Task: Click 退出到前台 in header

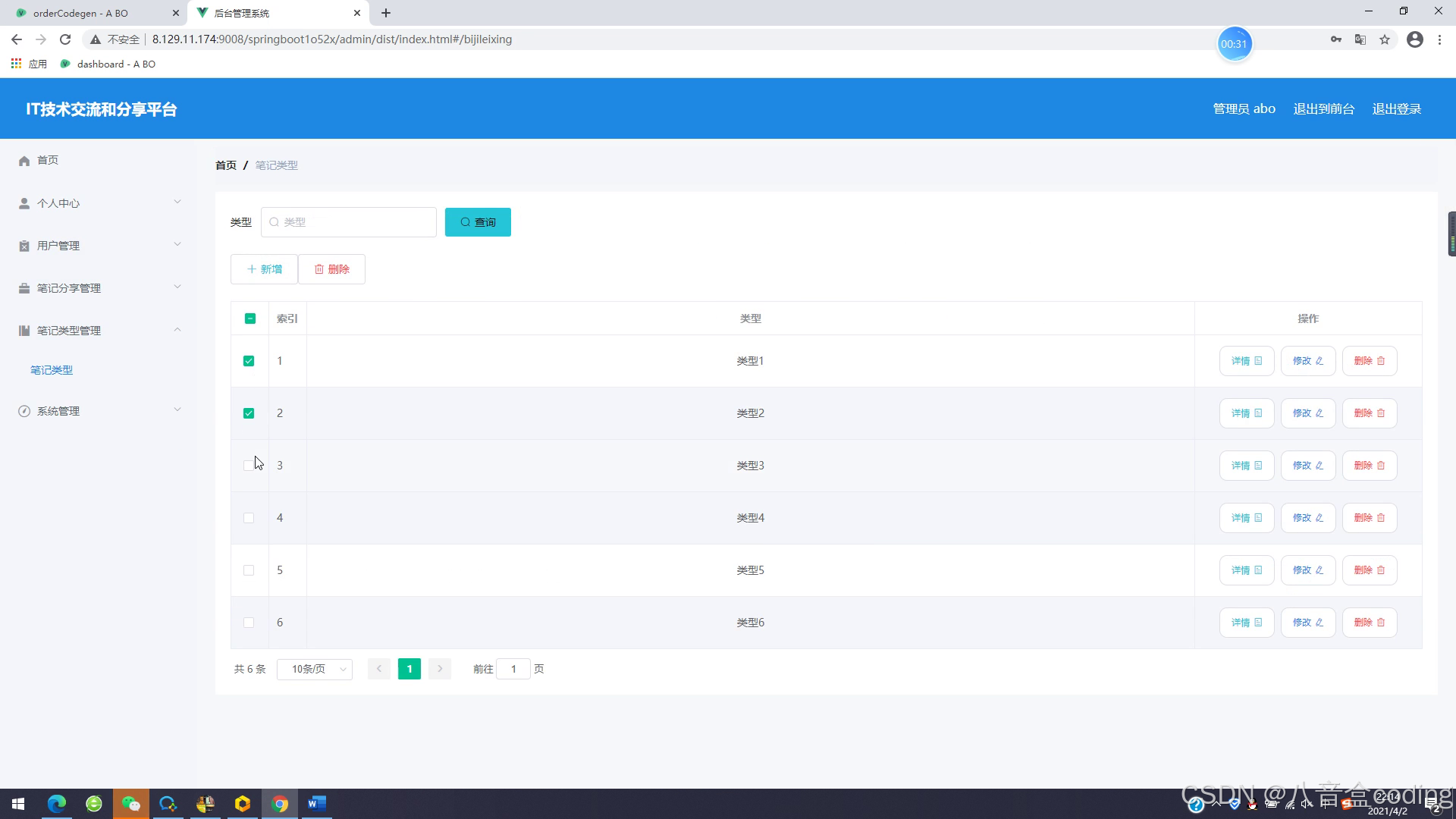Action: (x=1324, y=108)
